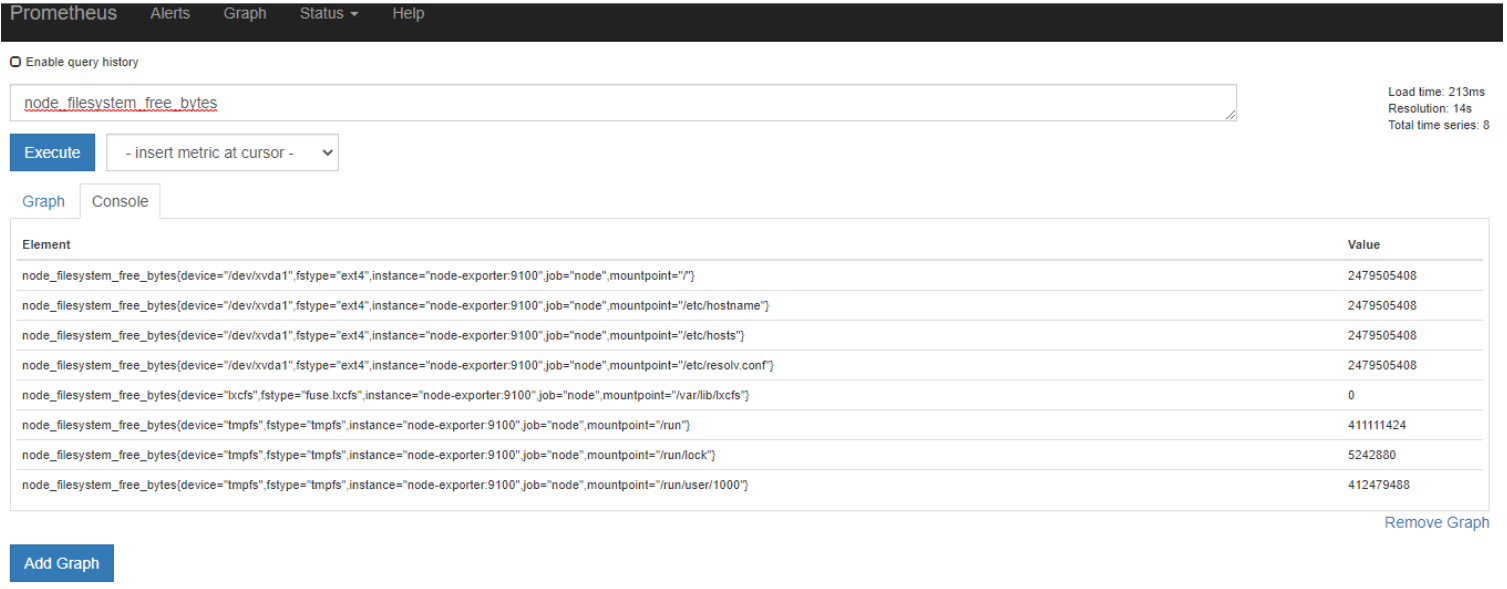
Task: Click the Add Graph button
Action: 62,563
